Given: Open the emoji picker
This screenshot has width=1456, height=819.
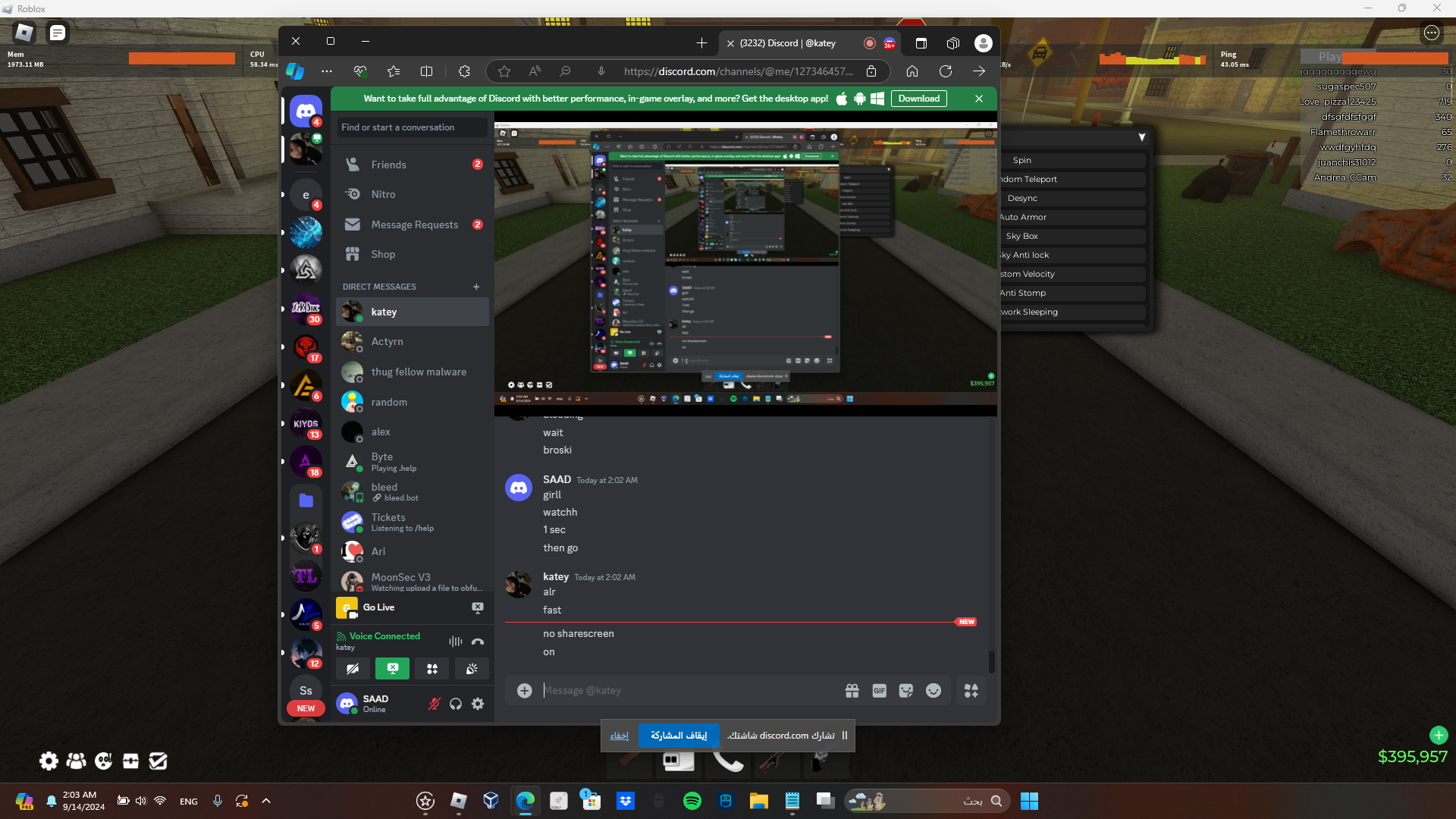Looking at the screenshot, I should coord(934,690).
